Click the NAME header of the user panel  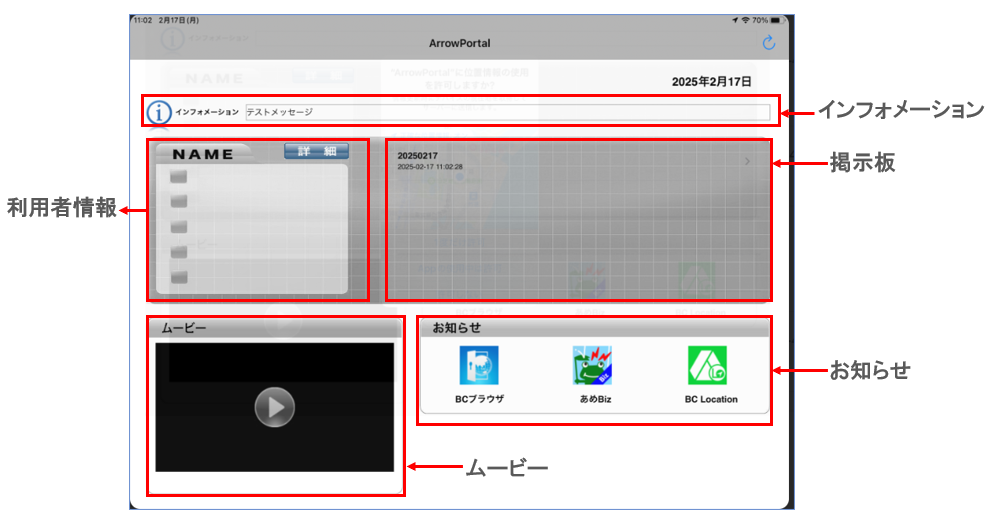[x=203, y=154]
